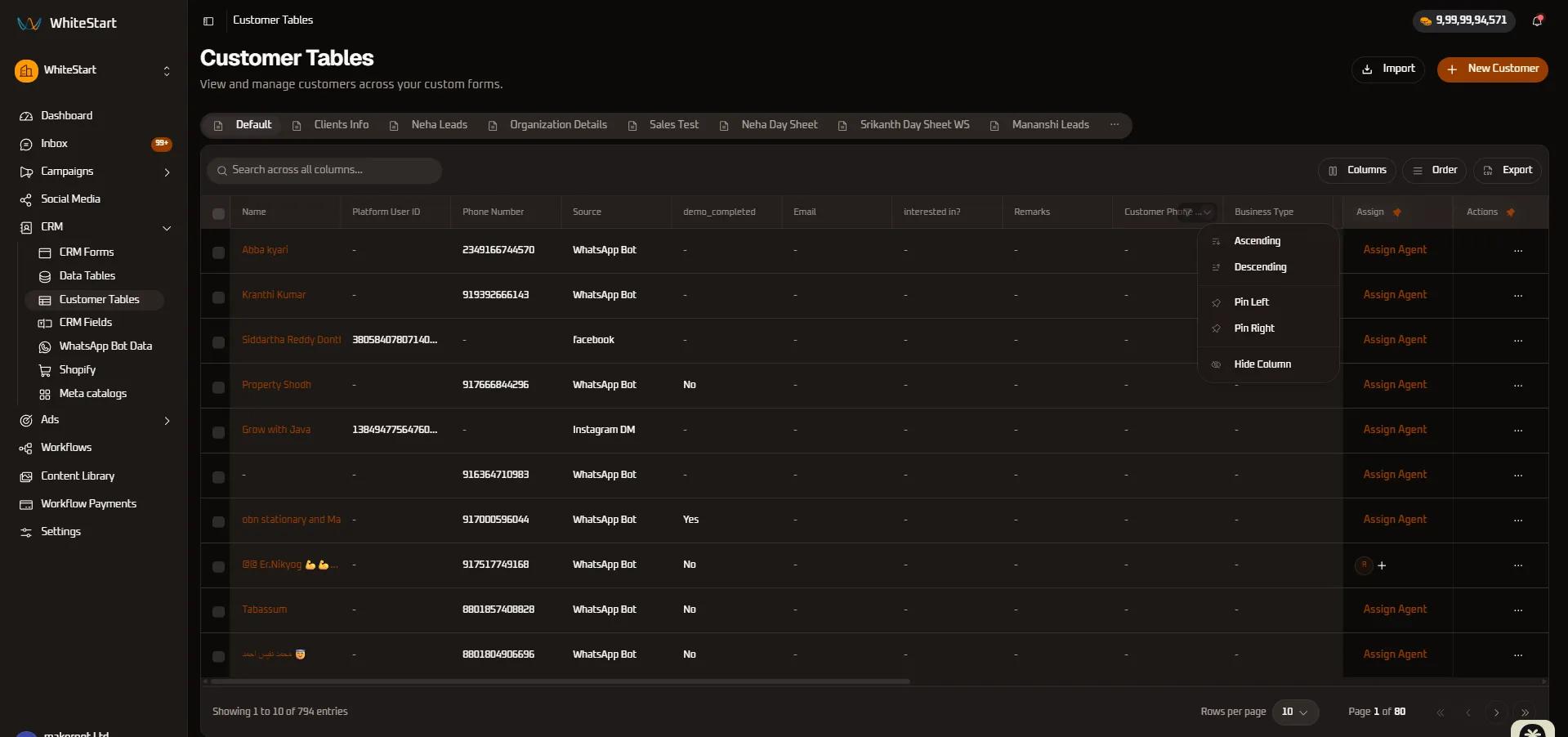Tick the select-all header checkbox
Viewport: 1568px width, 737px height.
218,214
